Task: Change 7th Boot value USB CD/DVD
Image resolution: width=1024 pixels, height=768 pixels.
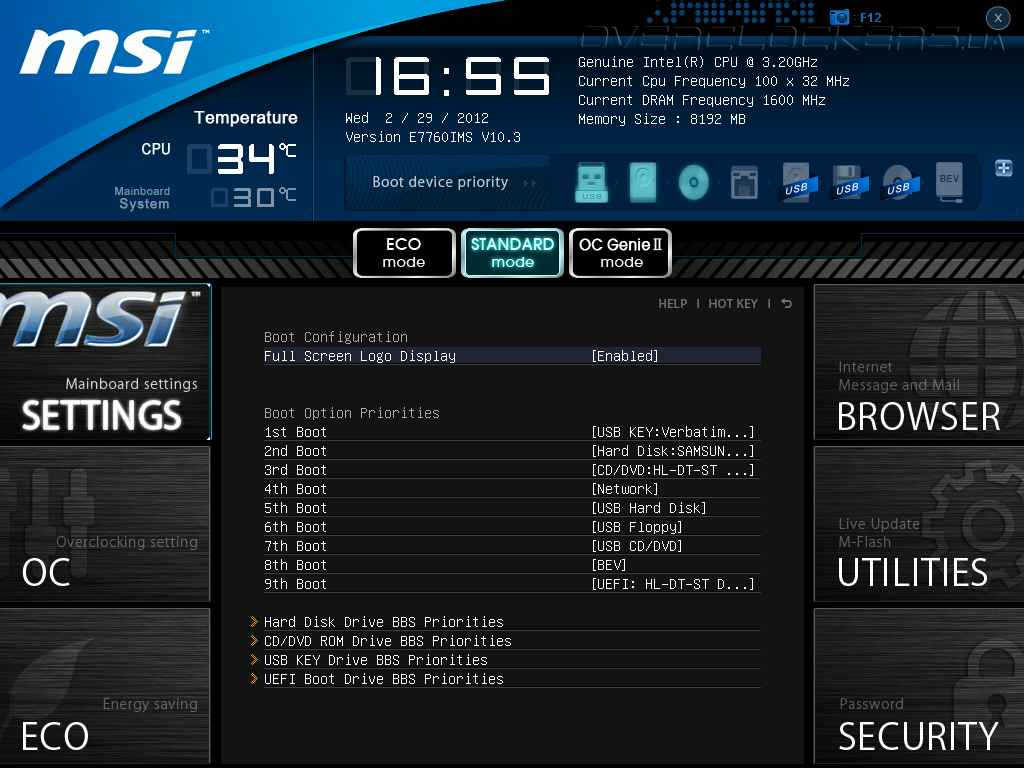Action: 637,546
